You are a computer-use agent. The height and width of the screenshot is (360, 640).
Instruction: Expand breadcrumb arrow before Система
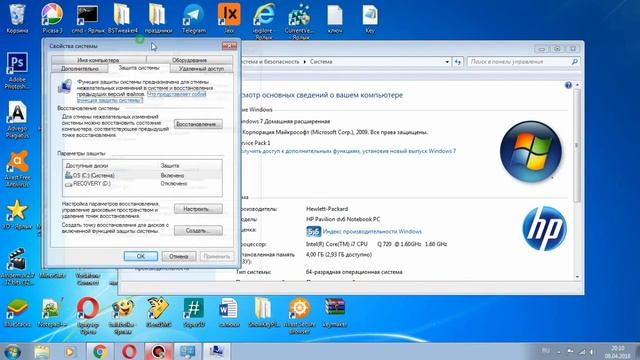click(x=304, y=62)
